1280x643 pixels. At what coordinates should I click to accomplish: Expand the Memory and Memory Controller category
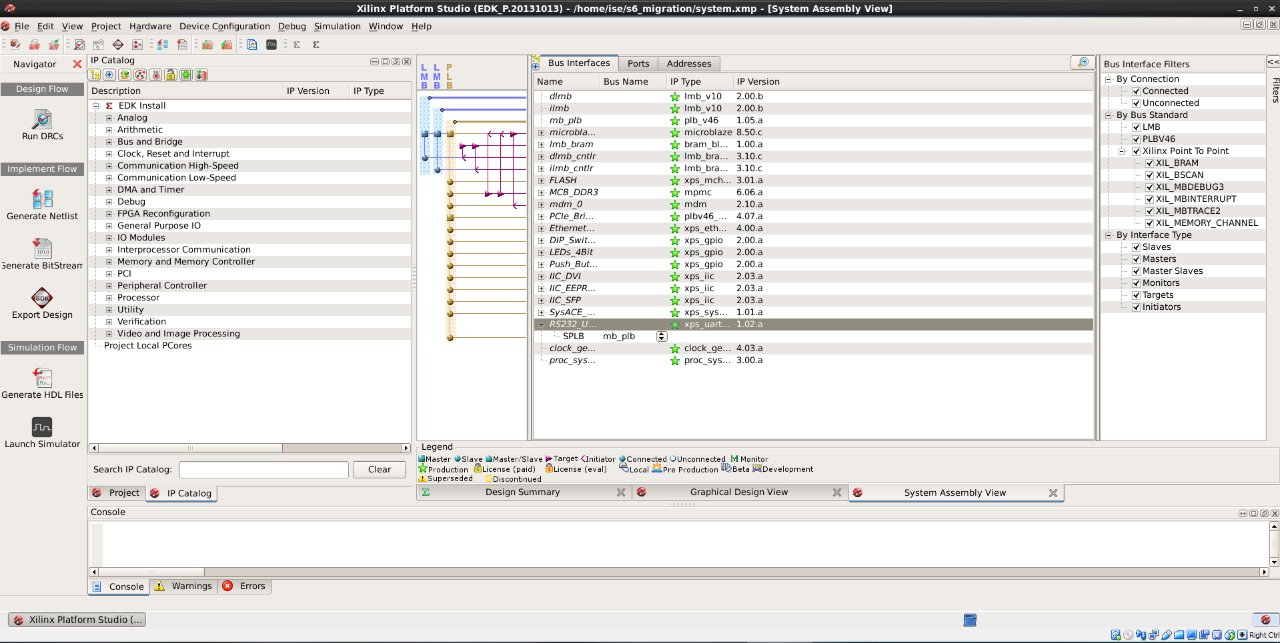[x=109, y=262]
